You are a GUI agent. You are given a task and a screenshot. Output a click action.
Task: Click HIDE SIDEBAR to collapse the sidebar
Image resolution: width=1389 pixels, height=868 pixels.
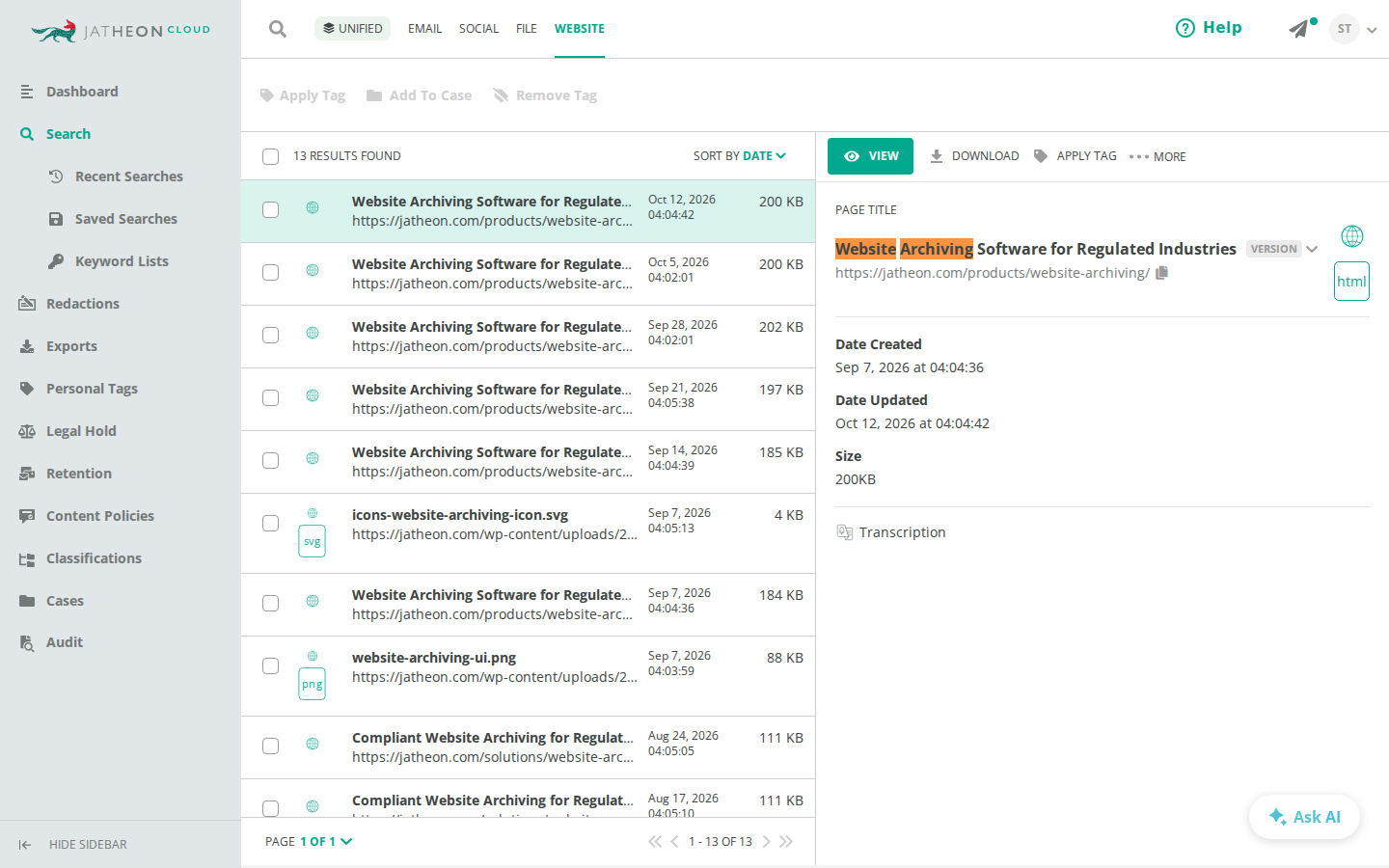click(x=72, y=845)
